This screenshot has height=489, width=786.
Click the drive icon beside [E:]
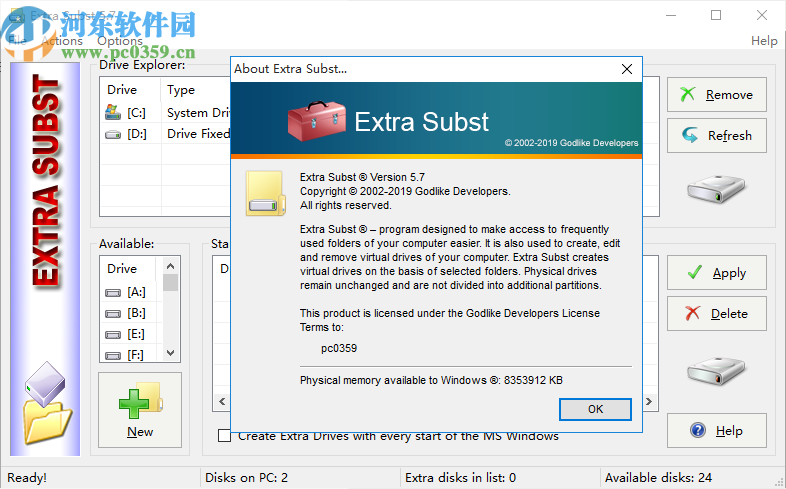point(113,335)
